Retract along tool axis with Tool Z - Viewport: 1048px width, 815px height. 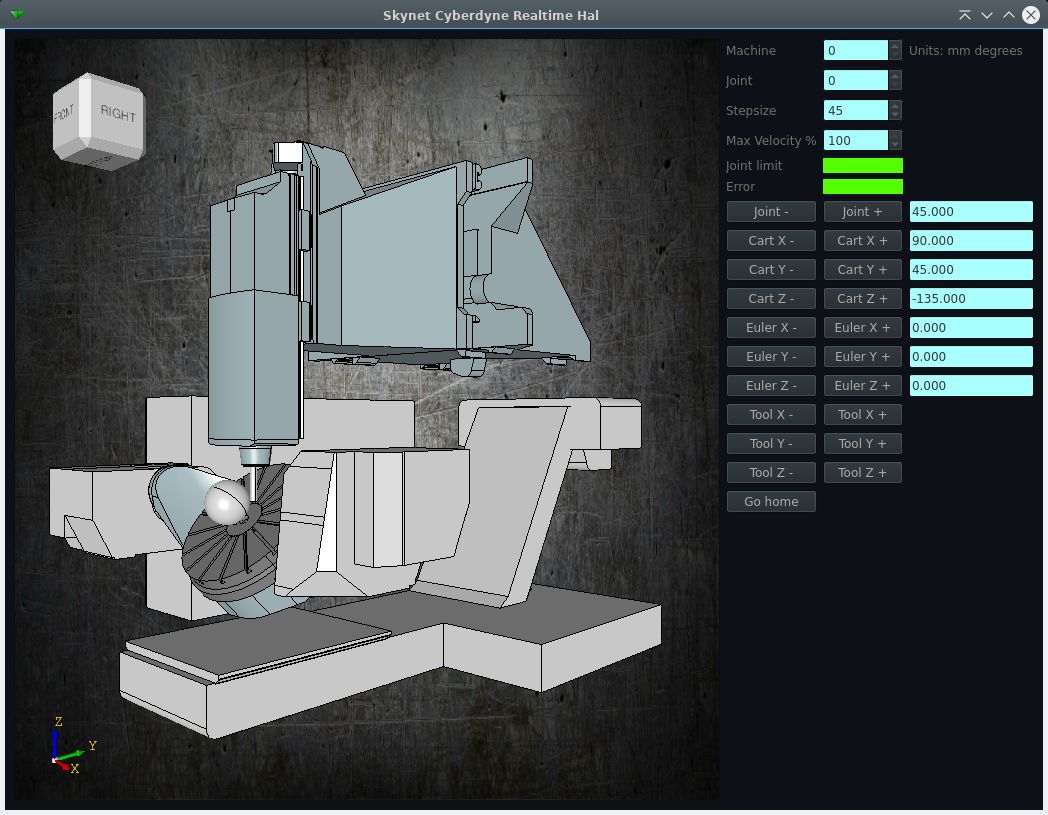pyautogui.click(x=771, y=473)
